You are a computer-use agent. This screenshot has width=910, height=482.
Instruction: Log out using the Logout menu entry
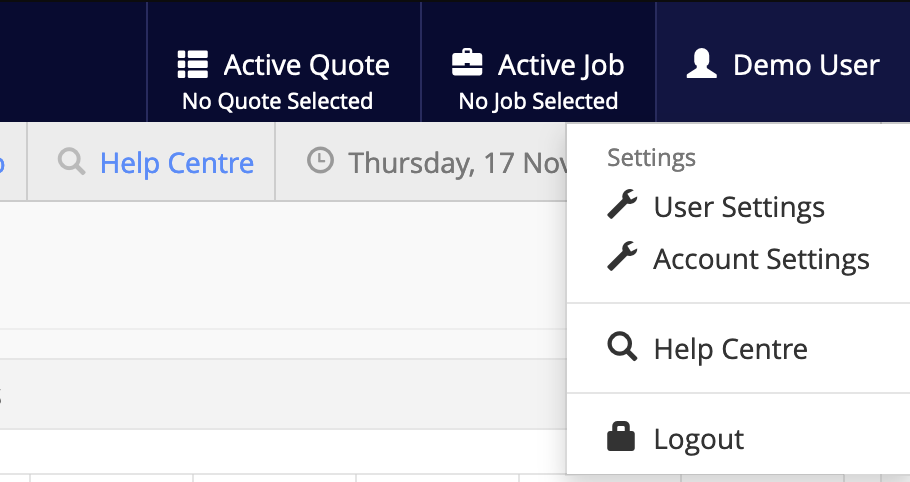click(698, 439)
